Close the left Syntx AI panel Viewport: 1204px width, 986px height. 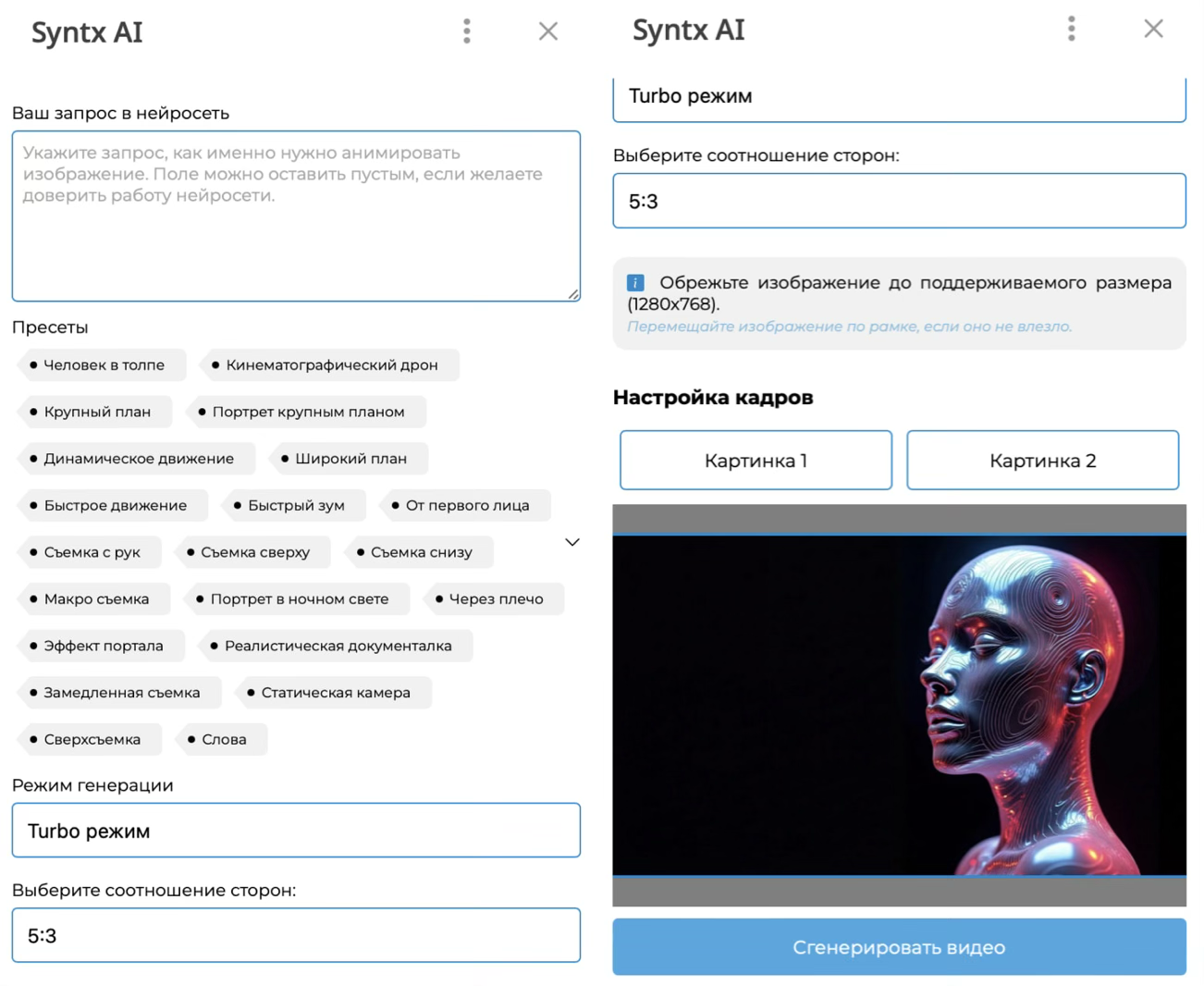coord(547,31)
